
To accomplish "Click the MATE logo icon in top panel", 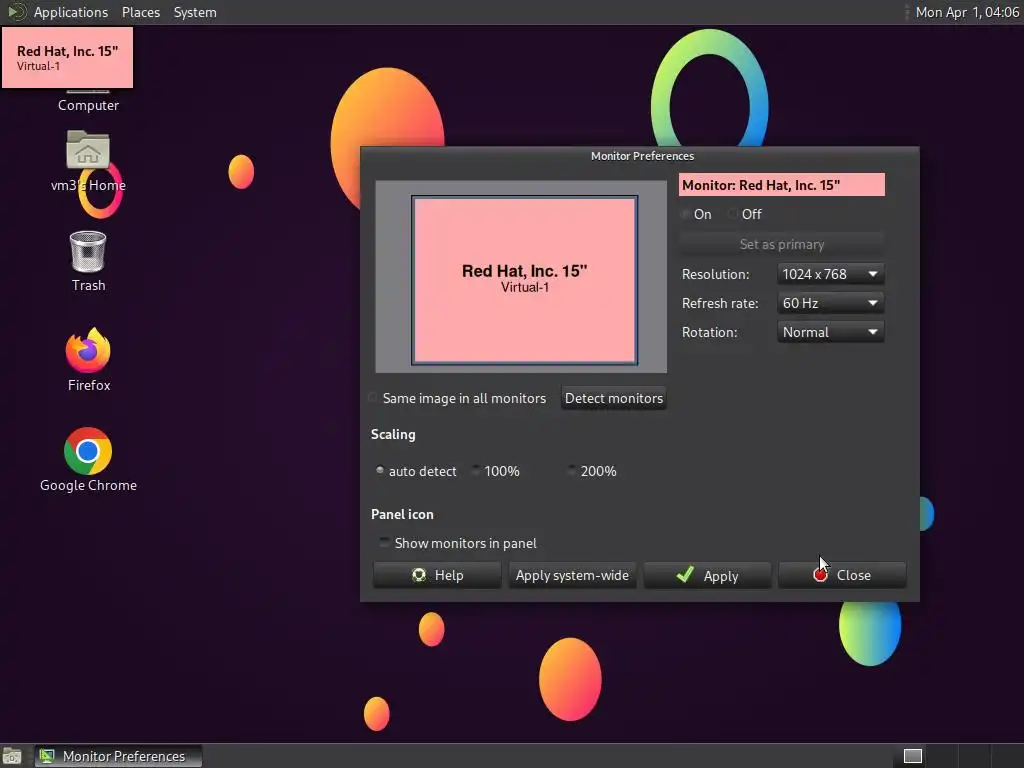I will 16,12.
